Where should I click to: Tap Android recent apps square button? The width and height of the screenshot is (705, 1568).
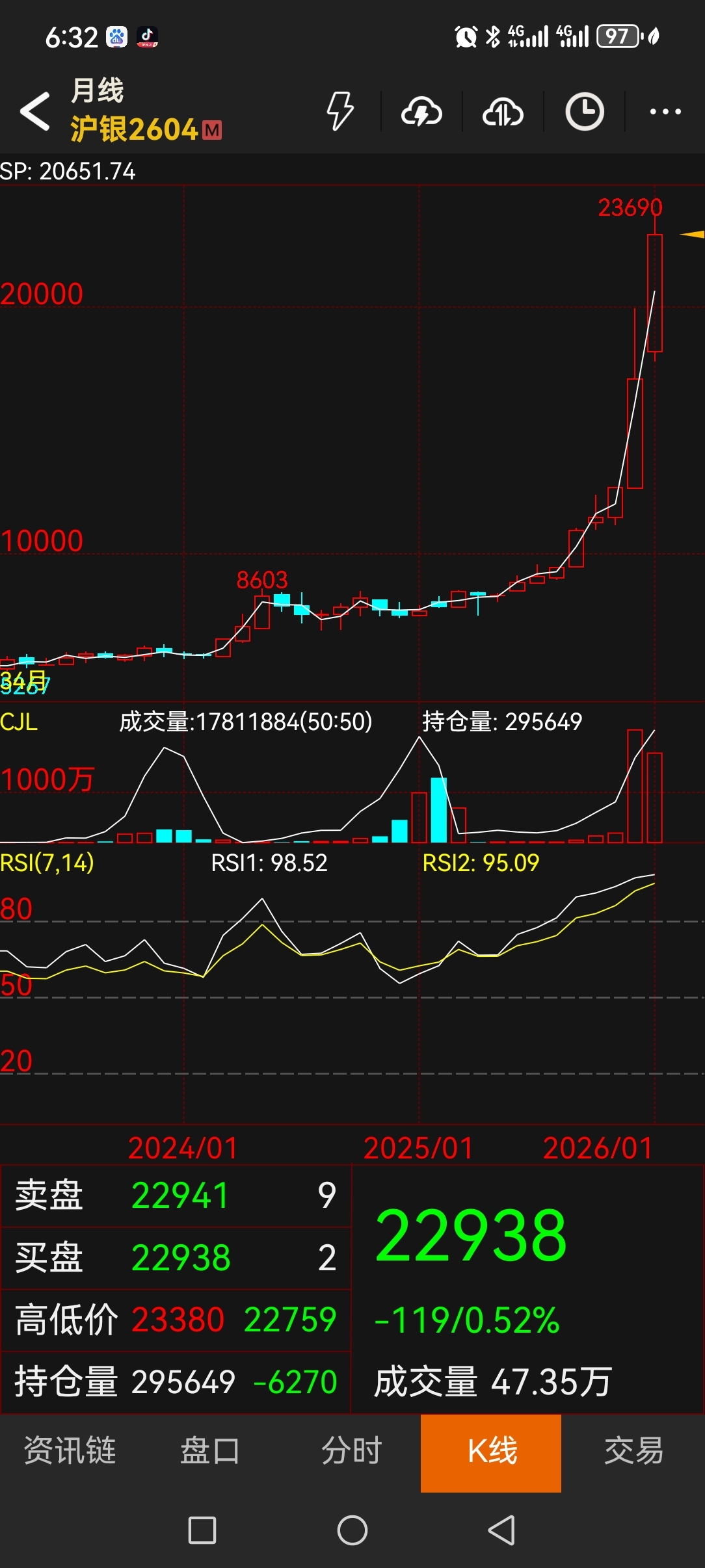(202, 1530)
